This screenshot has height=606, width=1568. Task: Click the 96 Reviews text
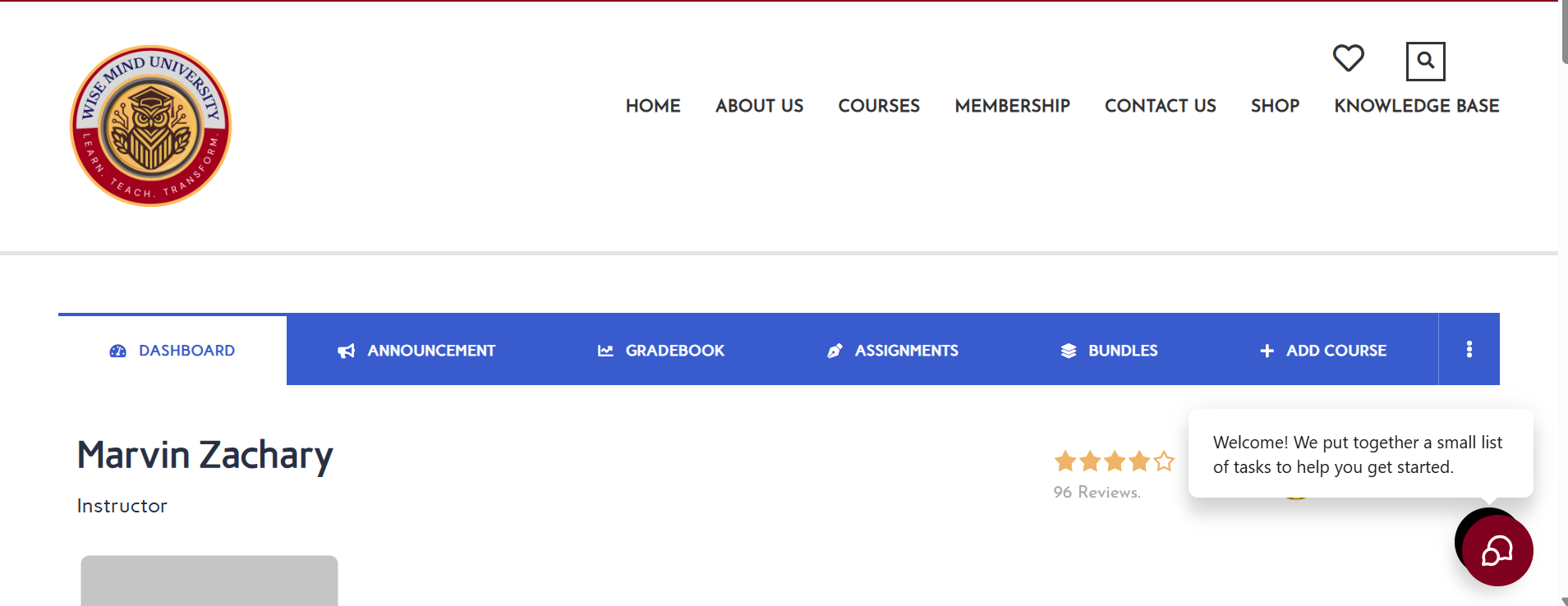[x=1097, y=492]
